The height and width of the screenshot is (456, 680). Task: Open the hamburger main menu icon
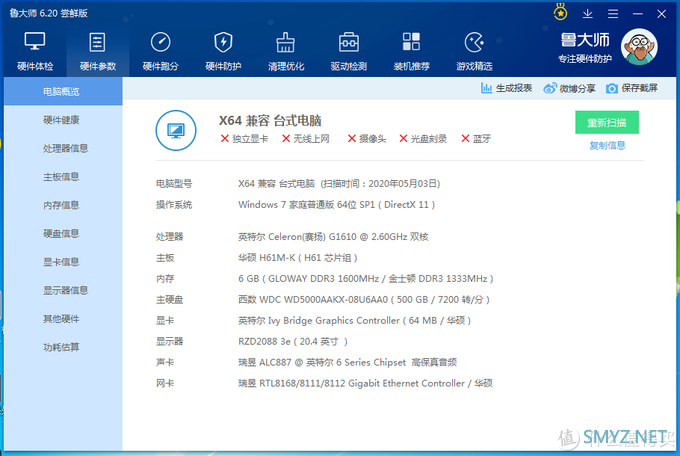click(613, 14)
